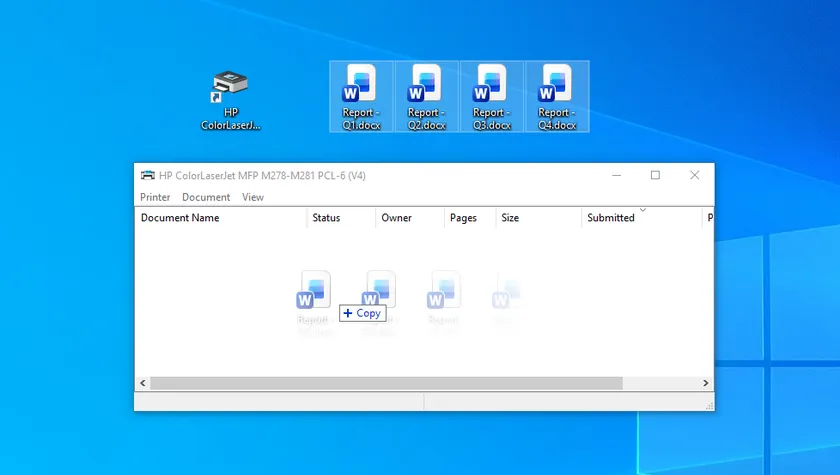Click the window title HP ColorLaserJet MFP M278-M281
This screenshot has height=475, width=840.
point(262,175)
